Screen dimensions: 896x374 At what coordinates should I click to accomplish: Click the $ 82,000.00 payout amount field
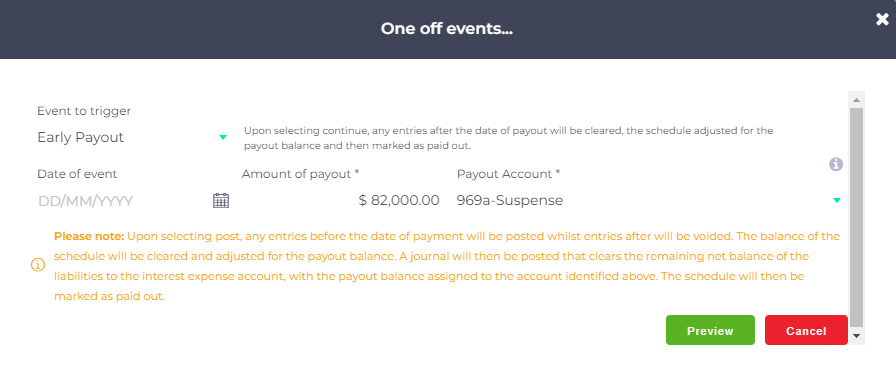coord(341,200)
